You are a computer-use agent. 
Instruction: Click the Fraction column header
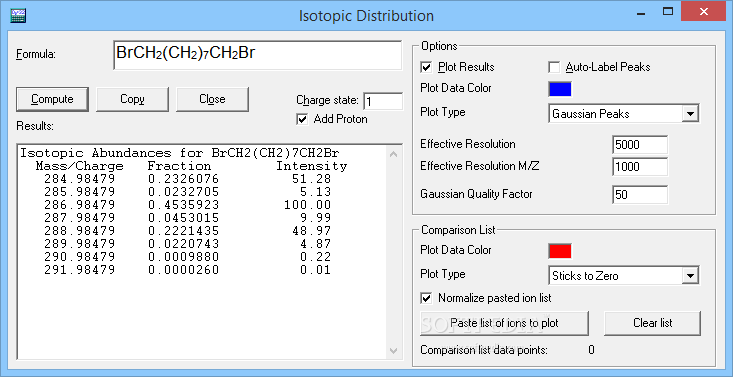pyautogui.click(x=180, y=167)
